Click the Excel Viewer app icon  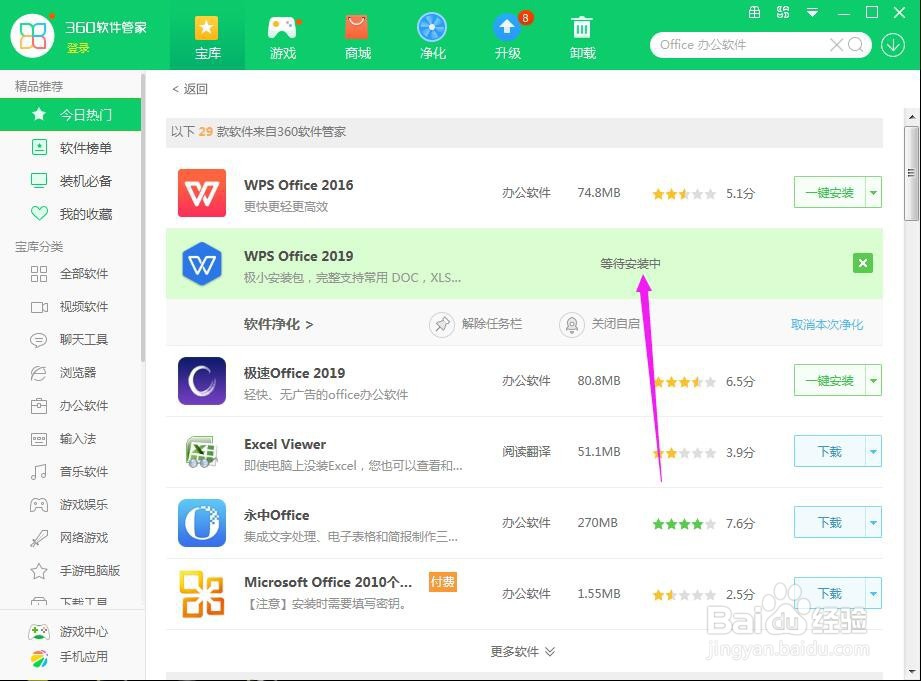[x=201, y=452]
